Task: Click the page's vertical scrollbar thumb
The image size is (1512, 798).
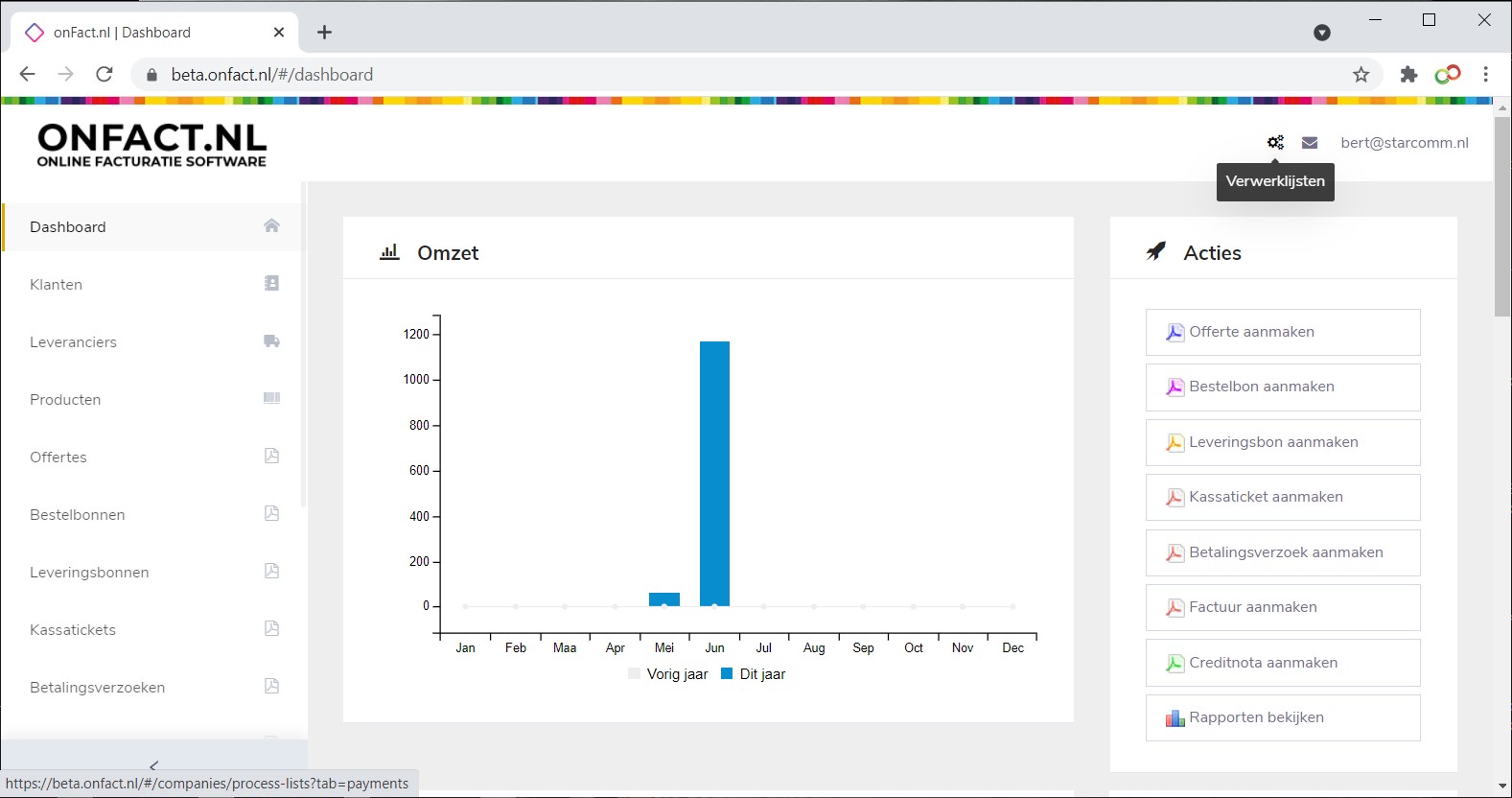Action: (1502, 216)
